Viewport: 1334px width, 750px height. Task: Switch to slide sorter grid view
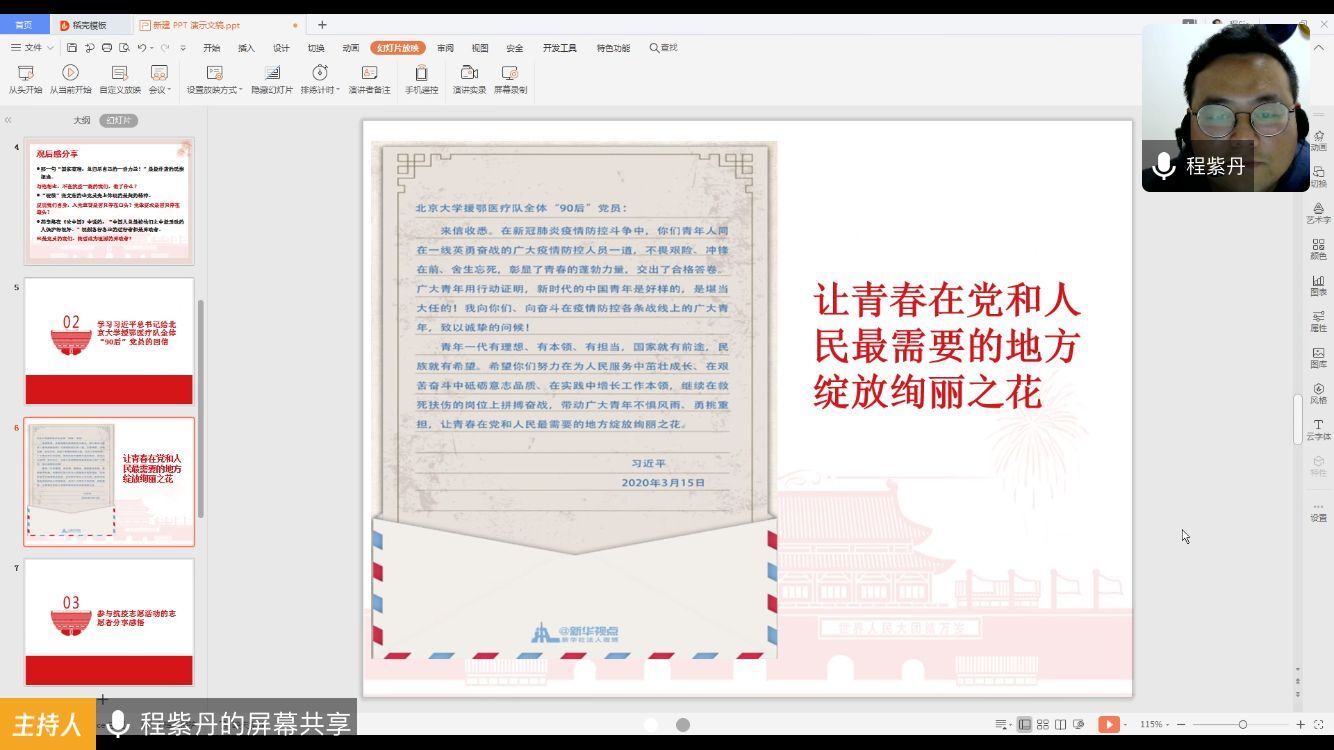point(1043,724)
